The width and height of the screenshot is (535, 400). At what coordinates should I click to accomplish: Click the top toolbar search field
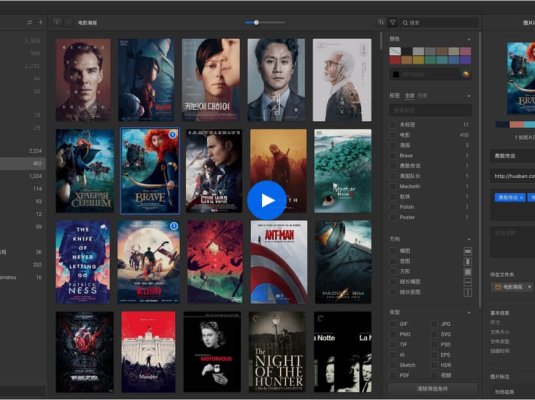coord(439,23)
